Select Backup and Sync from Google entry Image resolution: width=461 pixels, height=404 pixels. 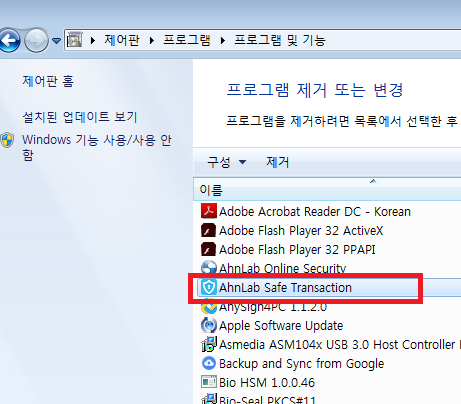pos(301,364)
